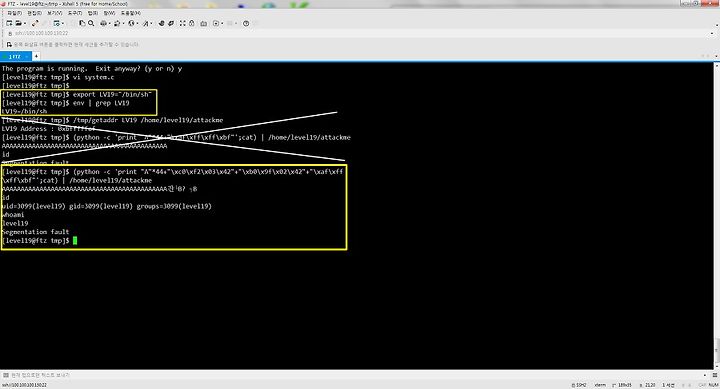
Task: Click the 'whoami' terminal line
Action: 13,214
